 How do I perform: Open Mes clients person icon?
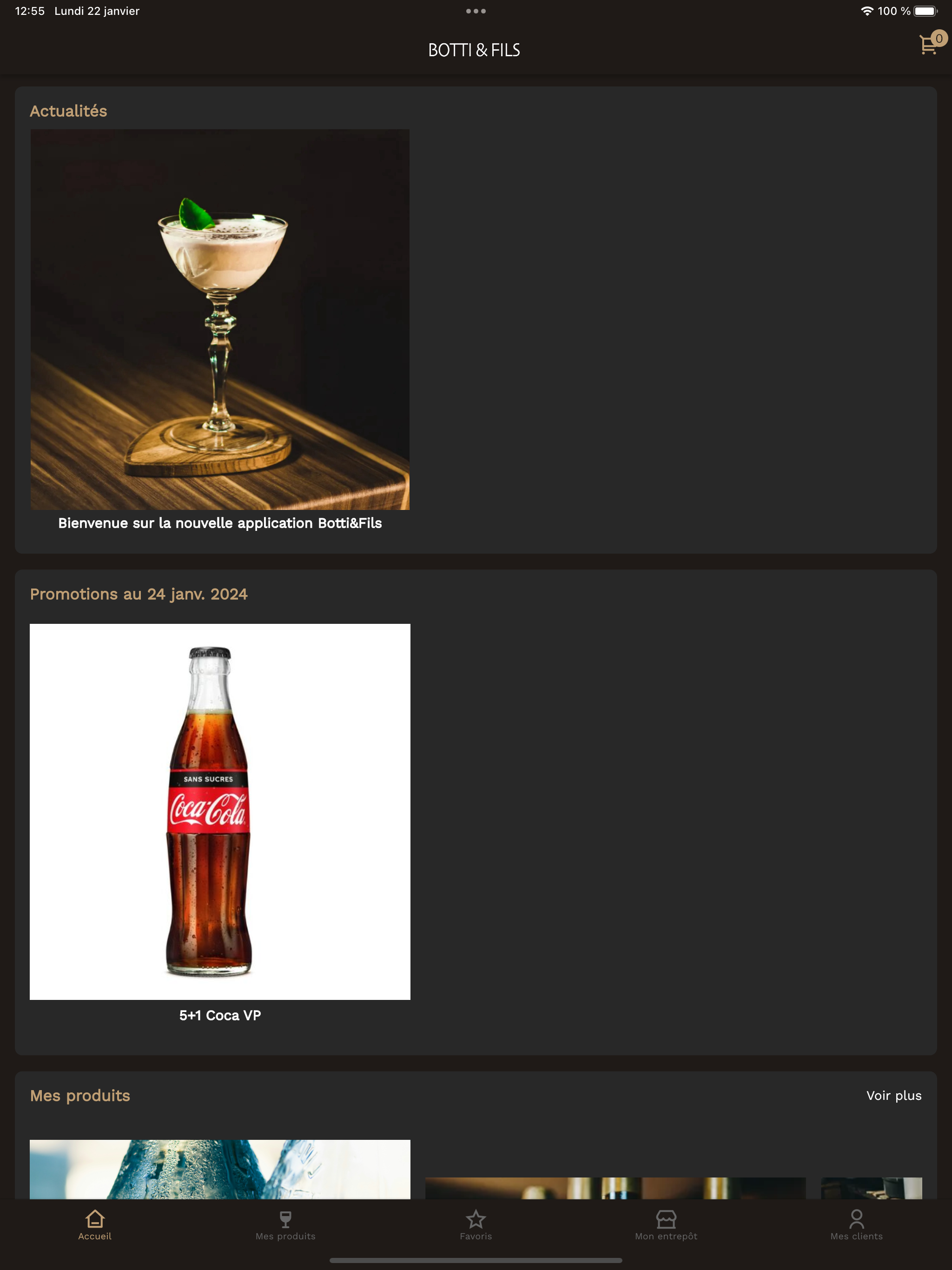tap(857, 1218)
